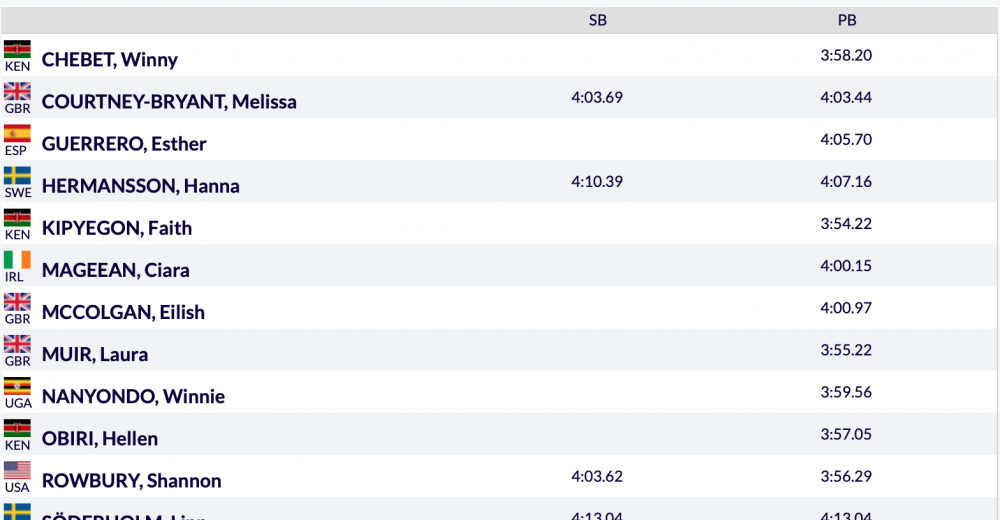Click the GBR flag beside MUIR, Laura

point(17,344)
